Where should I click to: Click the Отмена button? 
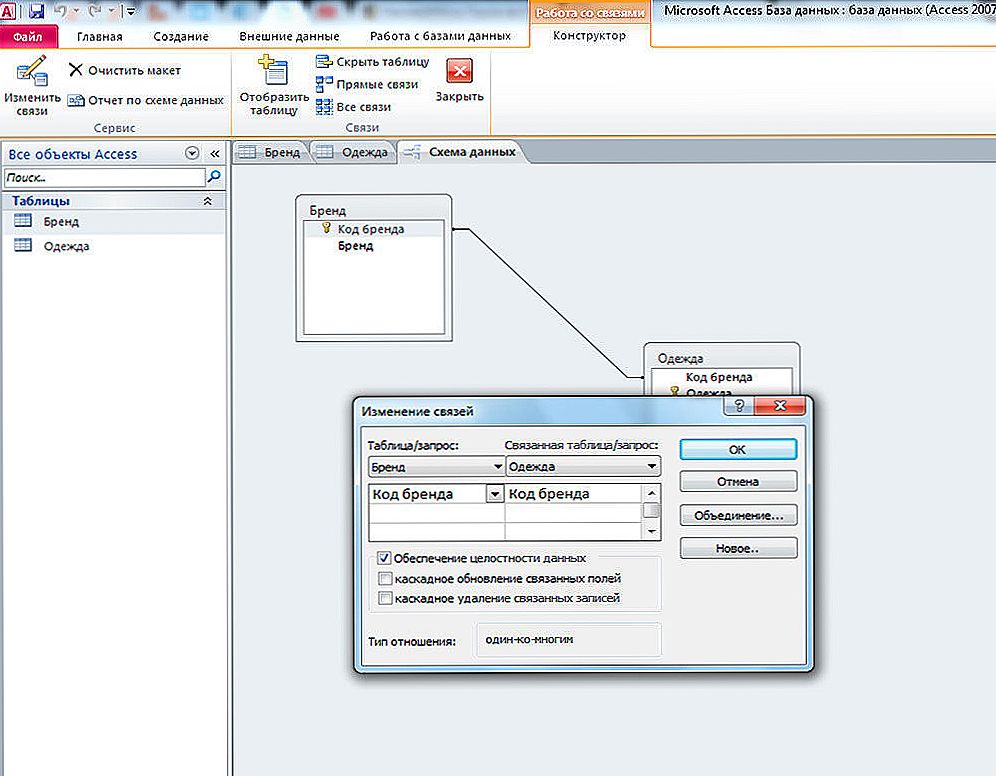coord(738,482)
